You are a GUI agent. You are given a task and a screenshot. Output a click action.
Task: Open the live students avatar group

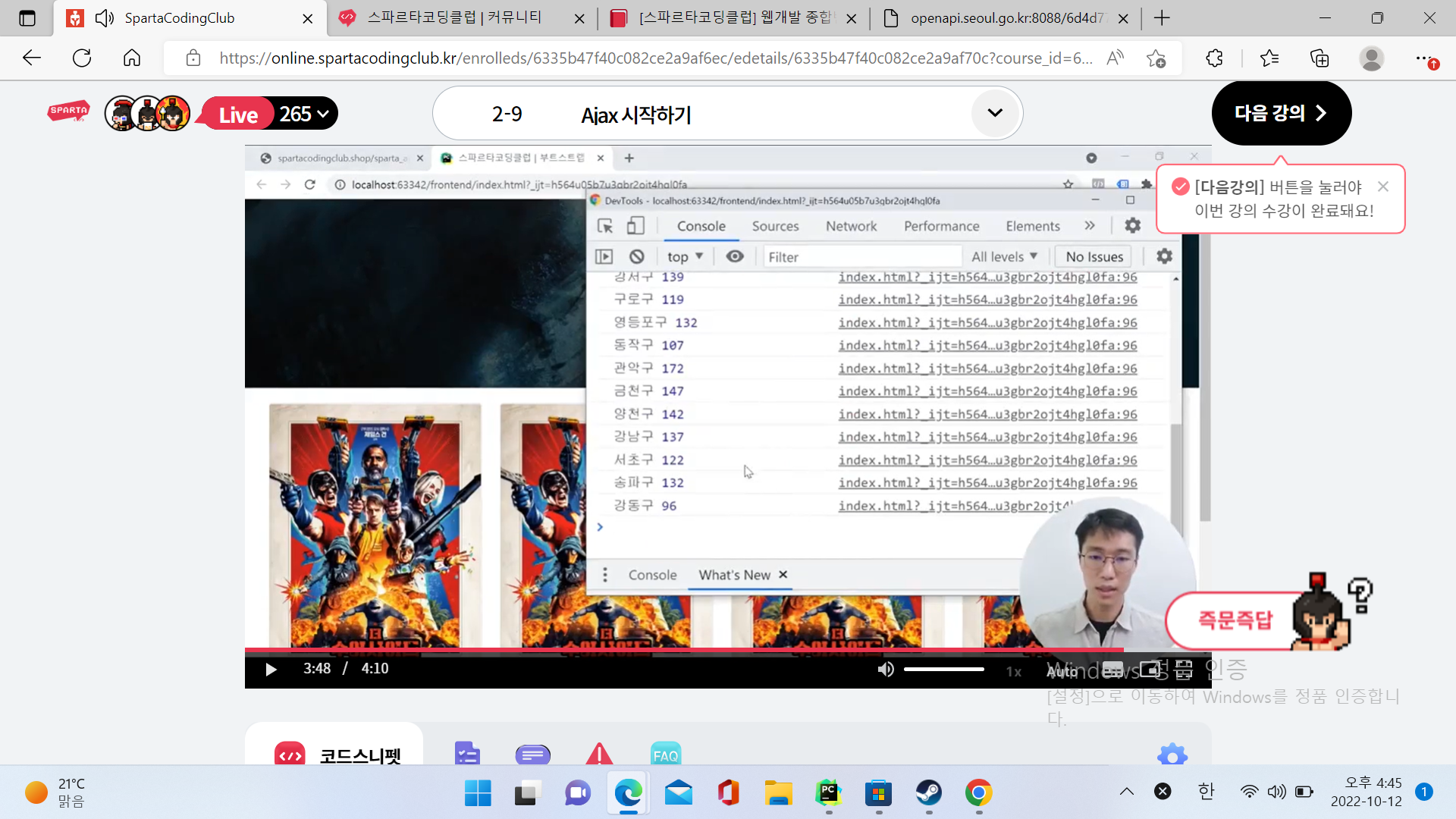(x=147, y=114)
